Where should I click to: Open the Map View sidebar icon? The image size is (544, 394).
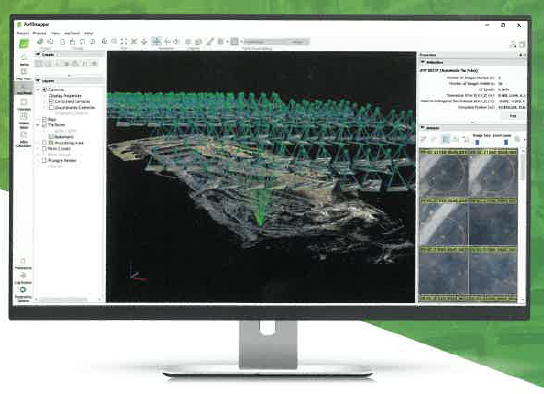(x=24, y=74)
